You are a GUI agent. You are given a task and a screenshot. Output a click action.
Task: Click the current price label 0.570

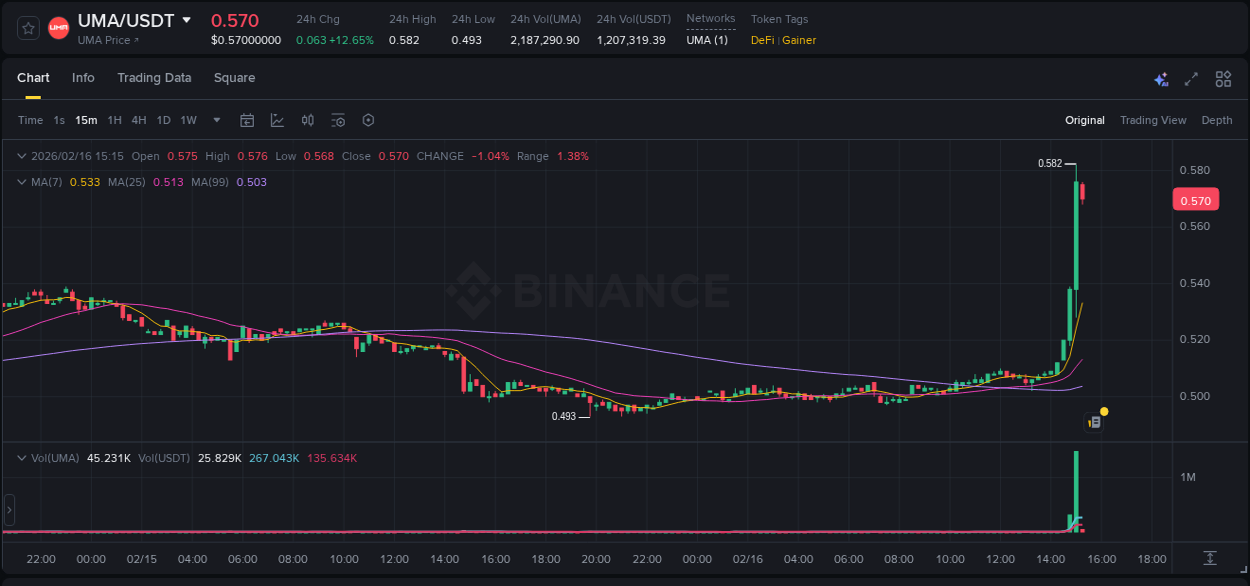pos(1196,199)
